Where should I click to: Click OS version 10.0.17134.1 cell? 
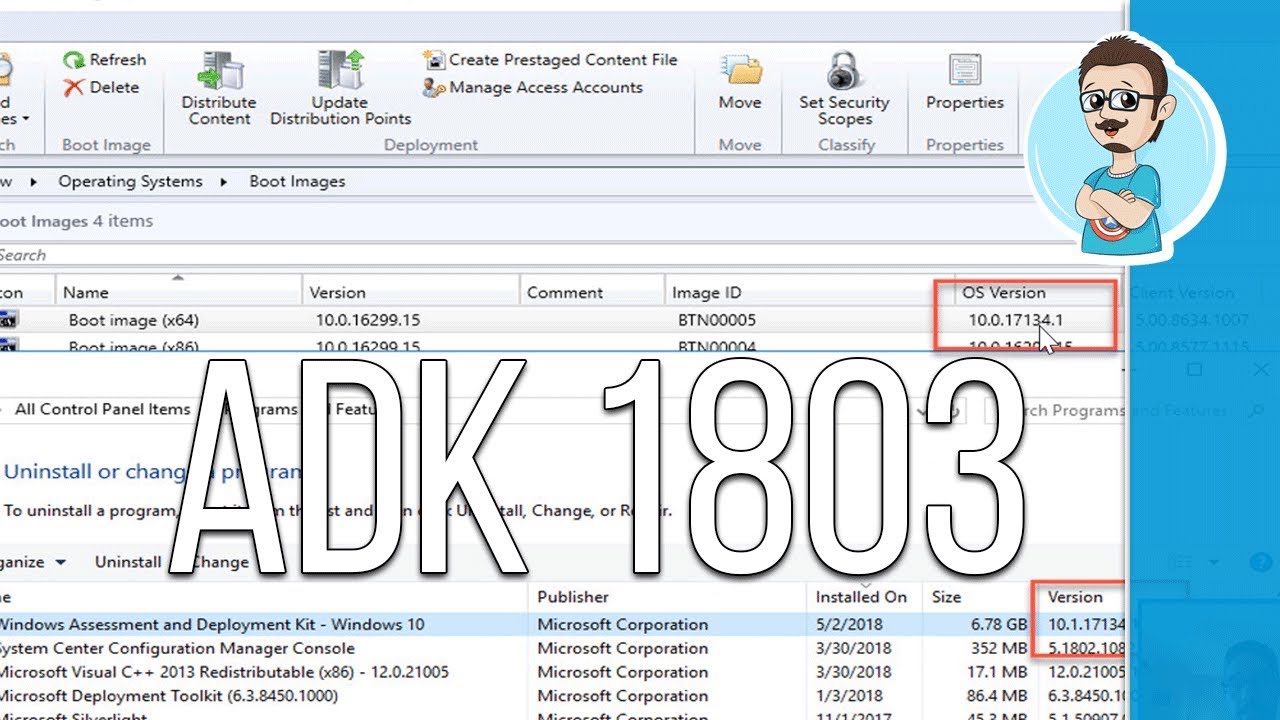[x=1015, y=320]
